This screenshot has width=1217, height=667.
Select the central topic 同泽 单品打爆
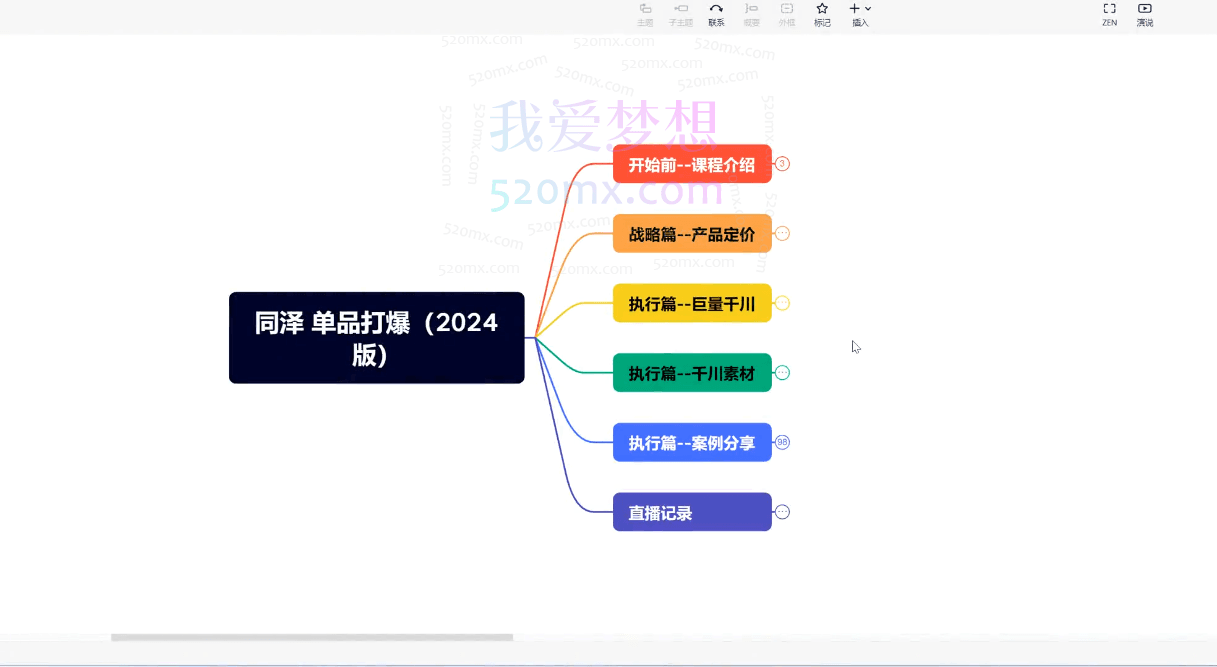376,338
